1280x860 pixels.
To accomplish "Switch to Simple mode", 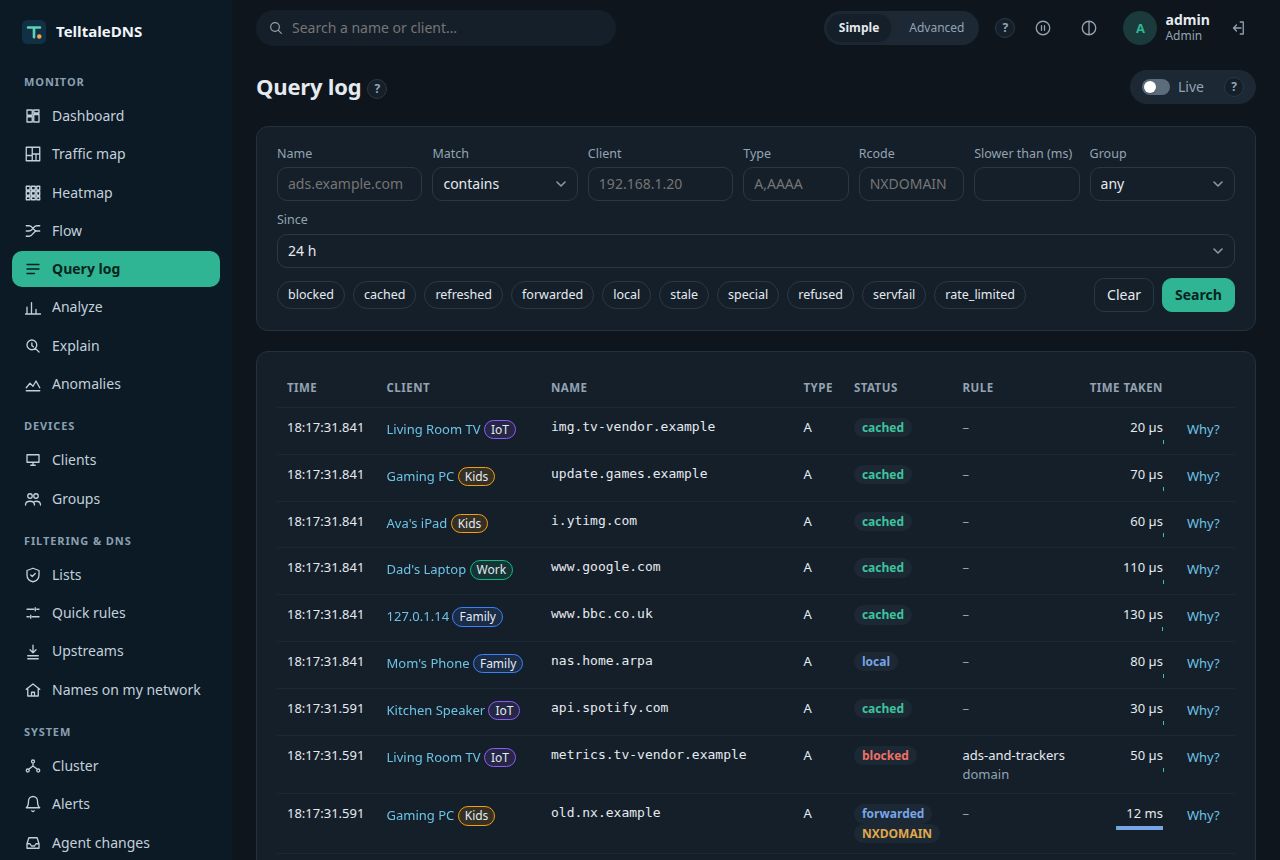I will point(858,28).
